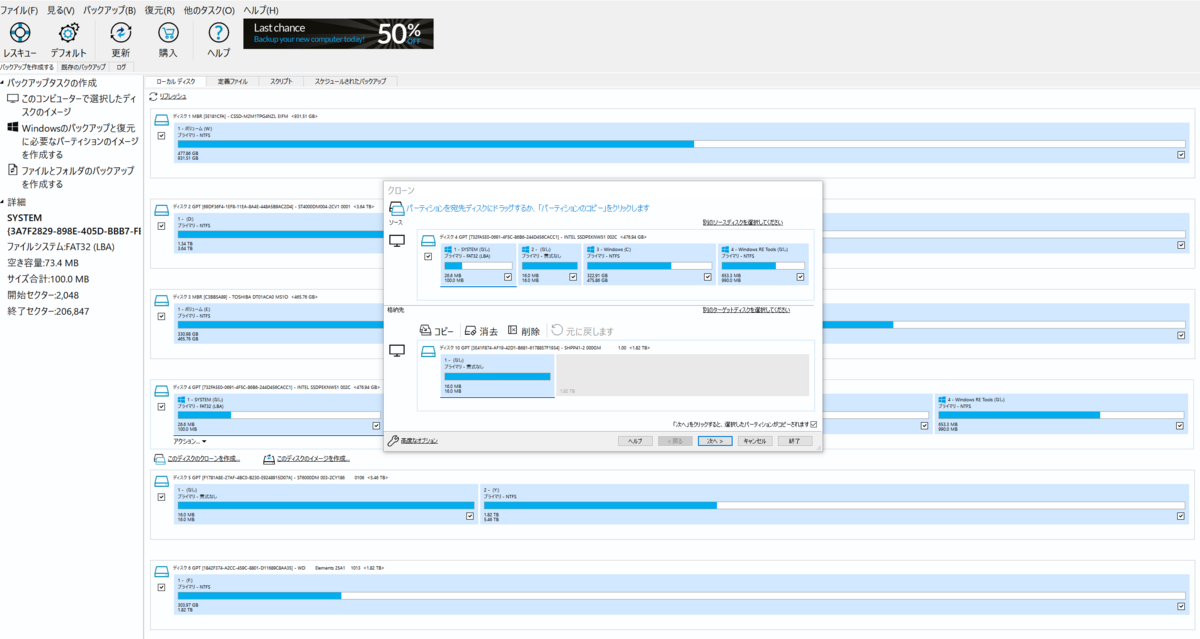The width and height of the screenshot is (1200, 639).
Task: Click the monitor icon beside 格納先 section
Action: [x=397, y=351]
